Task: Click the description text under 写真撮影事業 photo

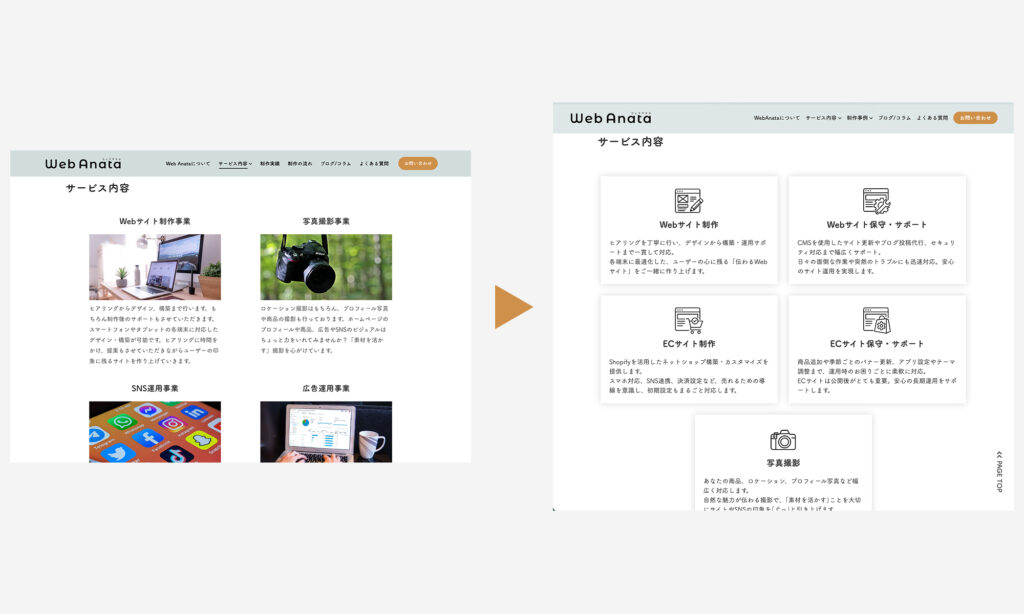Action: point(326,329)
